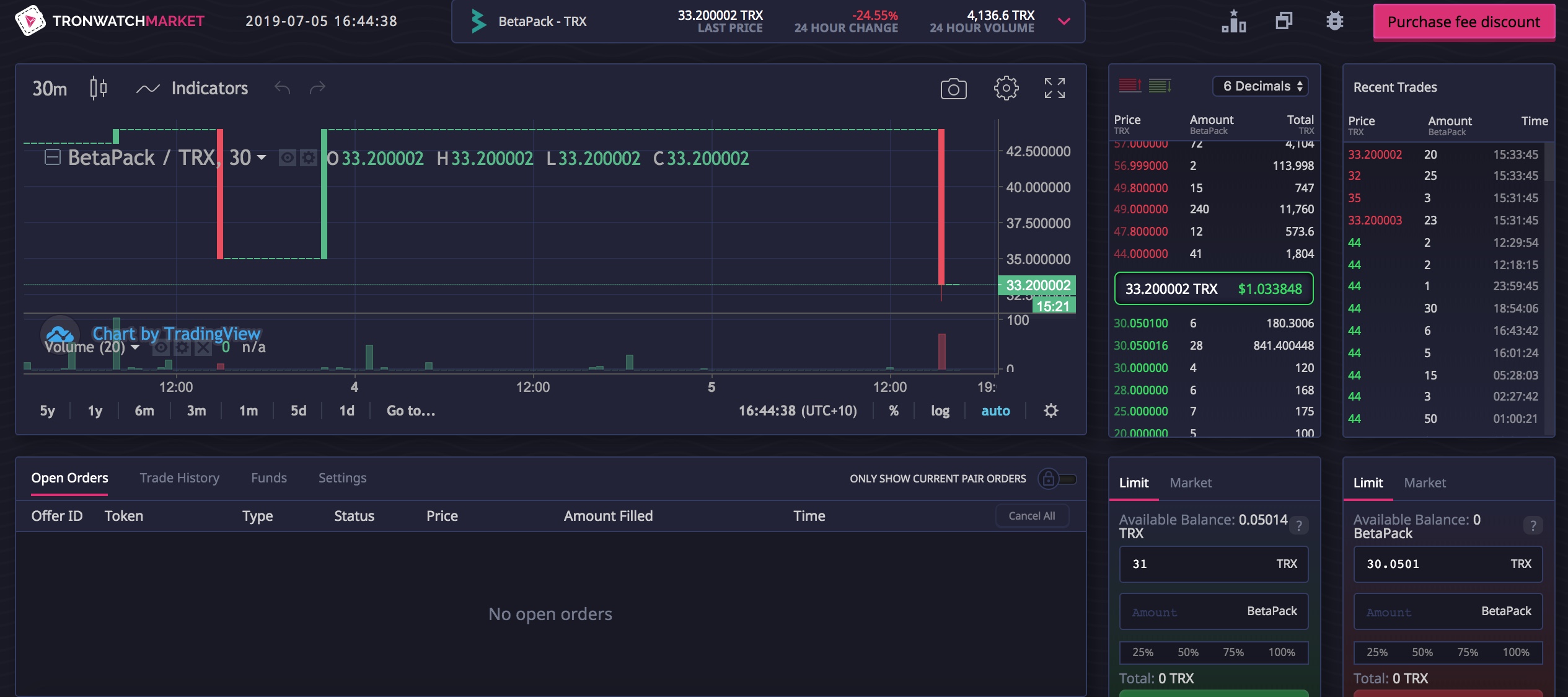Open timezone selector showing UTC+10
Viewport: 1568px width, 697px height.
click(x=798, y=411)
